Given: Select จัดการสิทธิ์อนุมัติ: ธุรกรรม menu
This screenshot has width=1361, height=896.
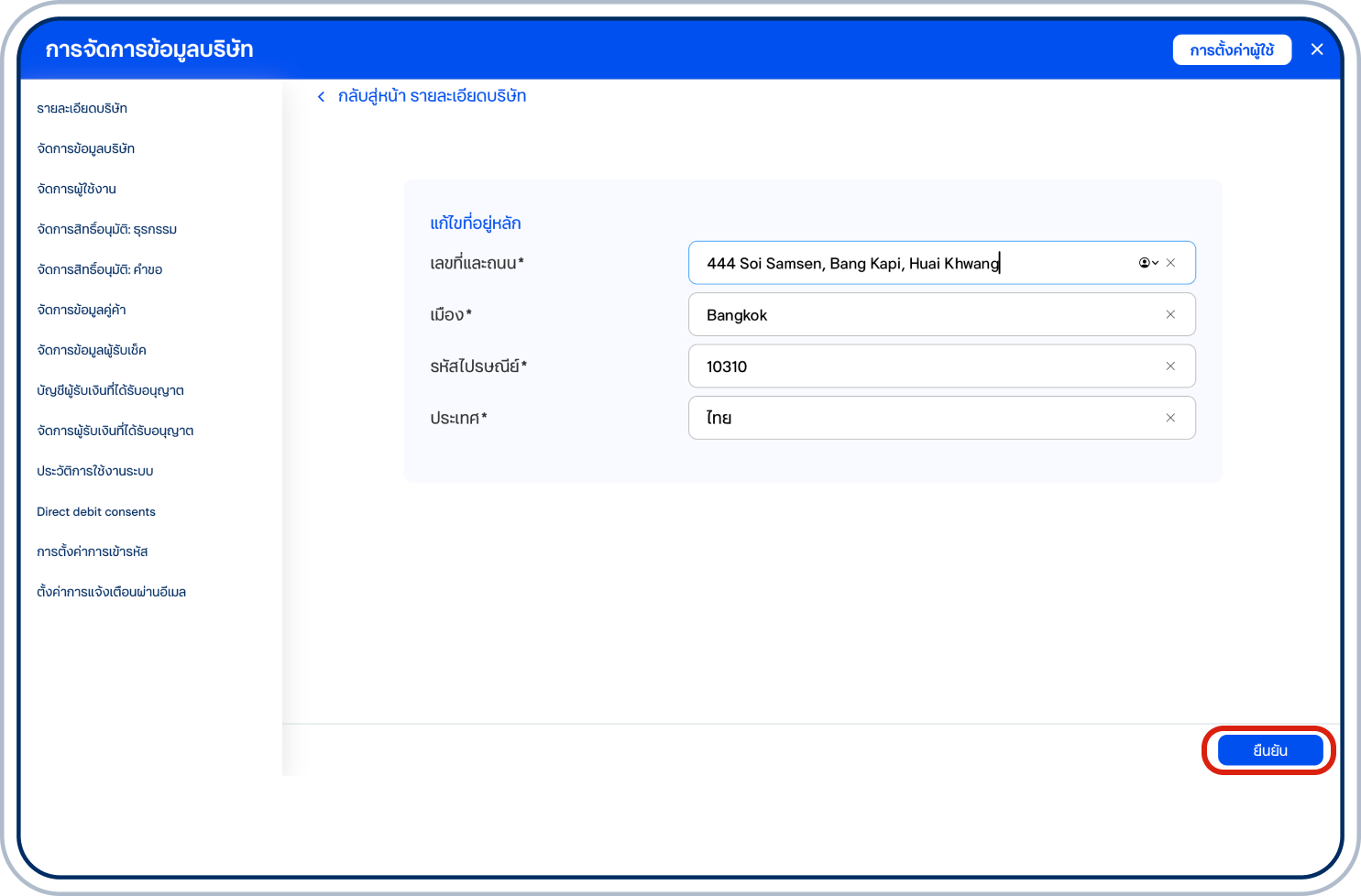Looking at the screenshot, I should [x=106, y=229].
